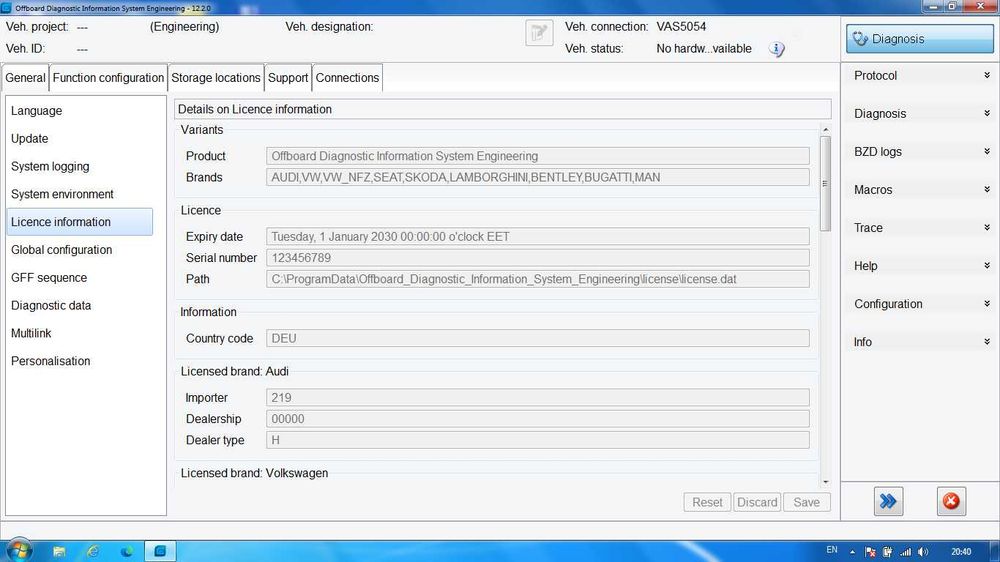Click the scrollbar down arrow
Screen dimensions: 1000x562
point(826,482)
